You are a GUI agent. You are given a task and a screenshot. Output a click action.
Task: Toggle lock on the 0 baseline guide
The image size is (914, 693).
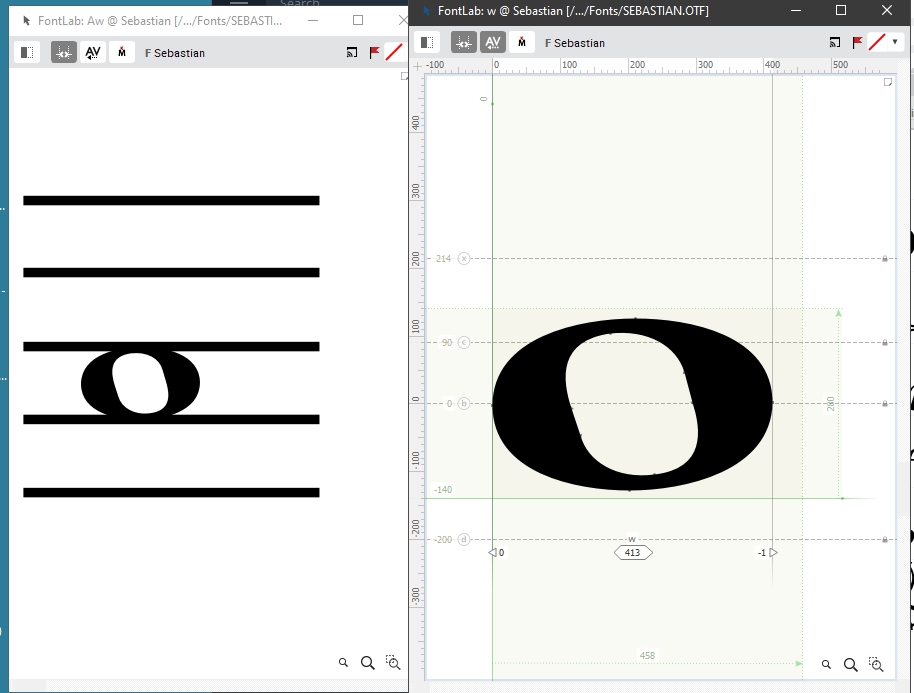coord(885,403)
